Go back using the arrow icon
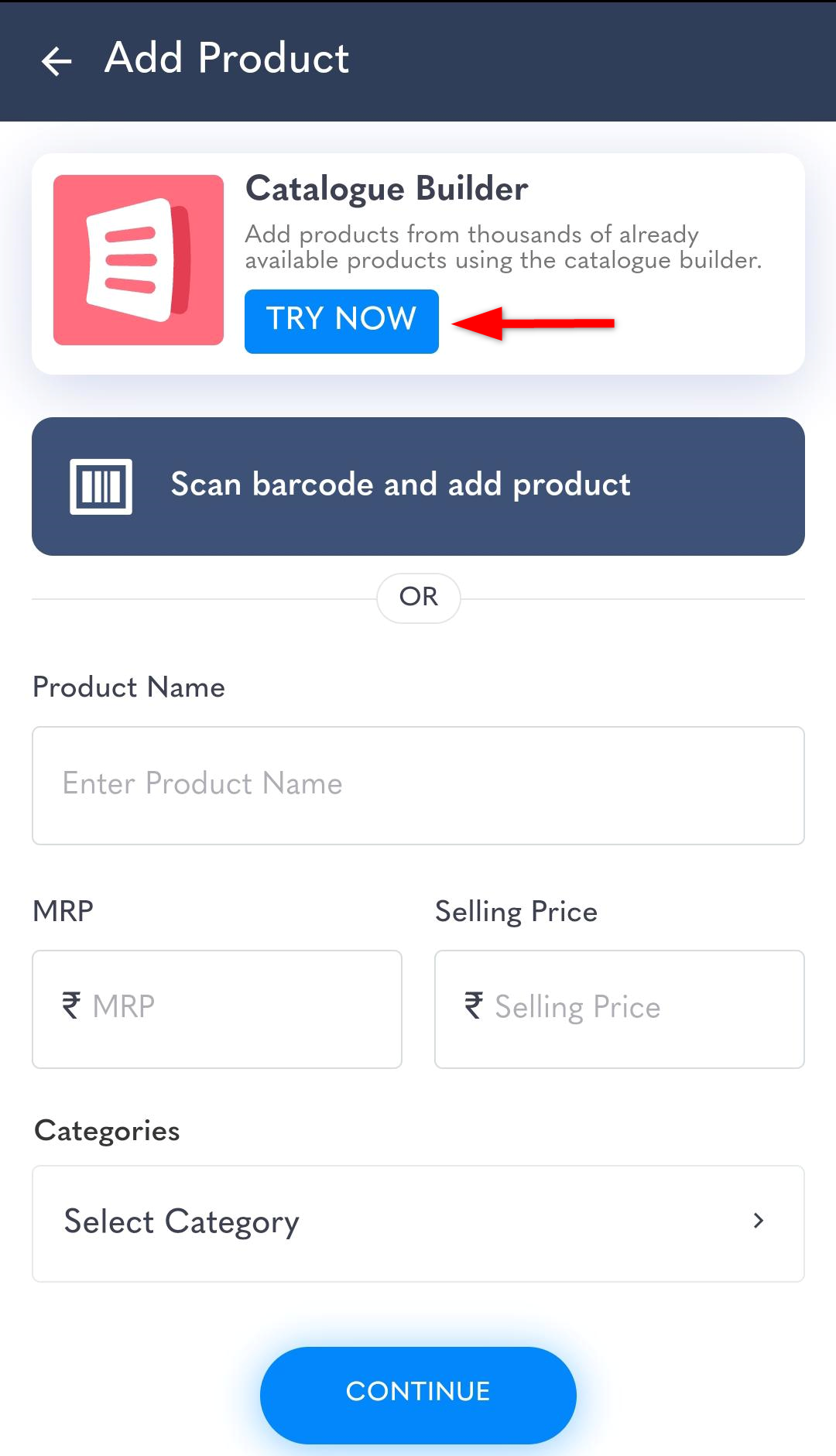 pyautogui.click(x=57, y=61)
